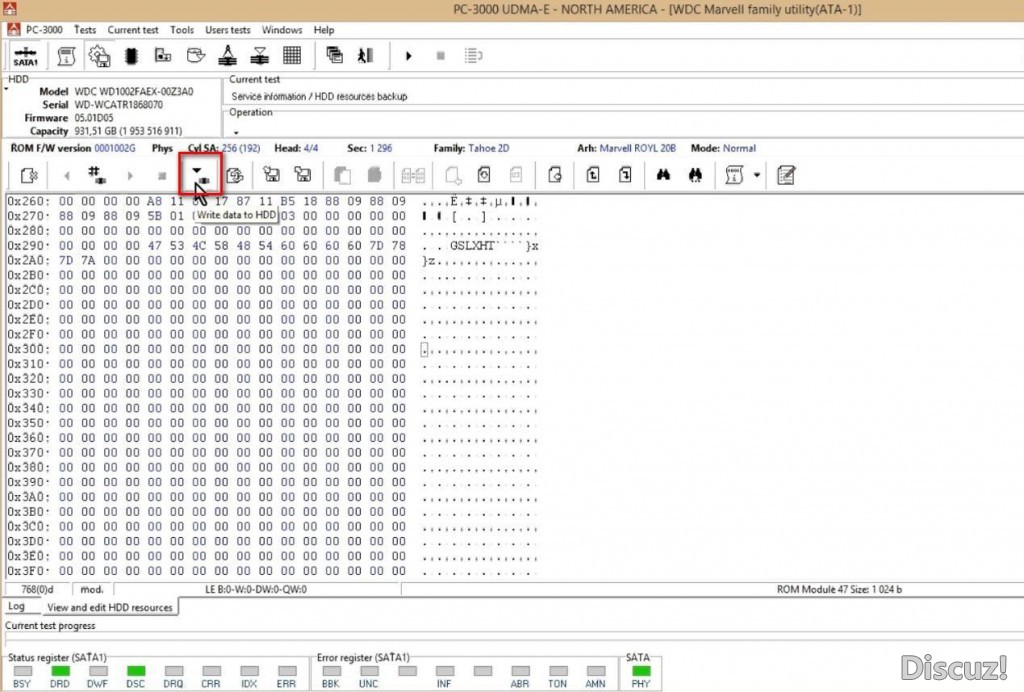The width and height of the screenshot is (1024, 692).
Task: Open the Tools menu
Action: (182, 30)
